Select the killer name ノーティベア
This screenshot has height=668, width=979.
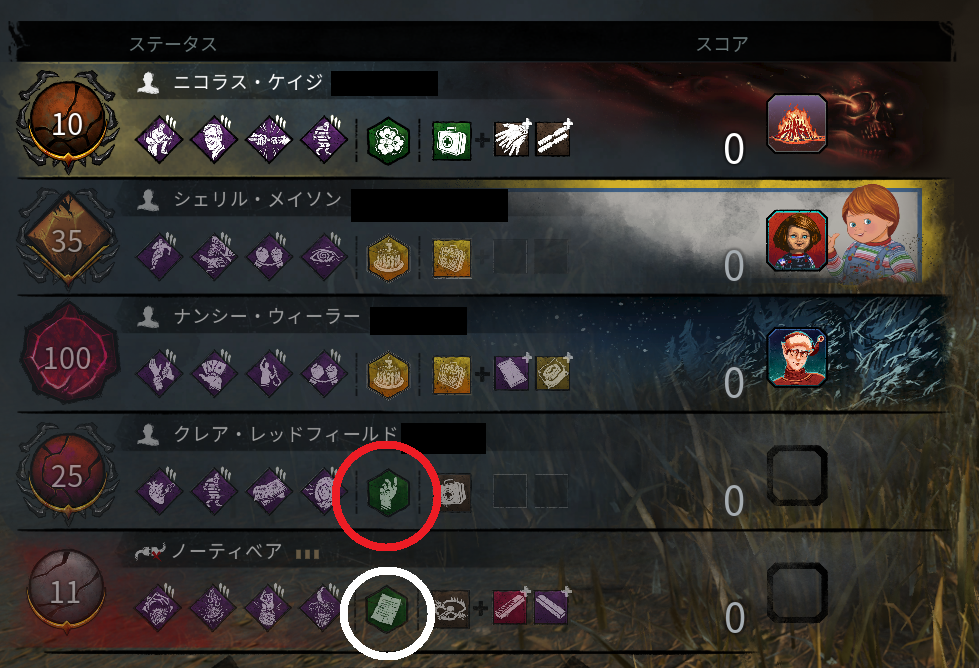(x=227, y=551)
